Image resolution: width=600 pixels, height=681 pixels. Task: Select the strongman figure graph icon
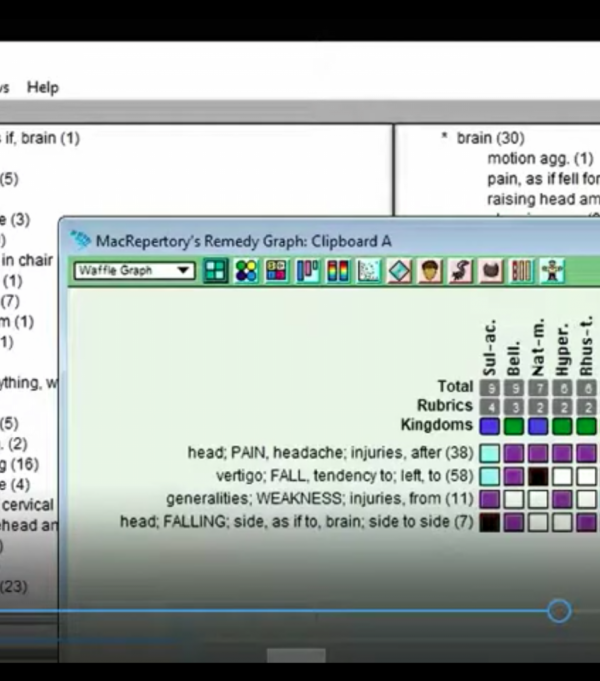coord(552,271)
